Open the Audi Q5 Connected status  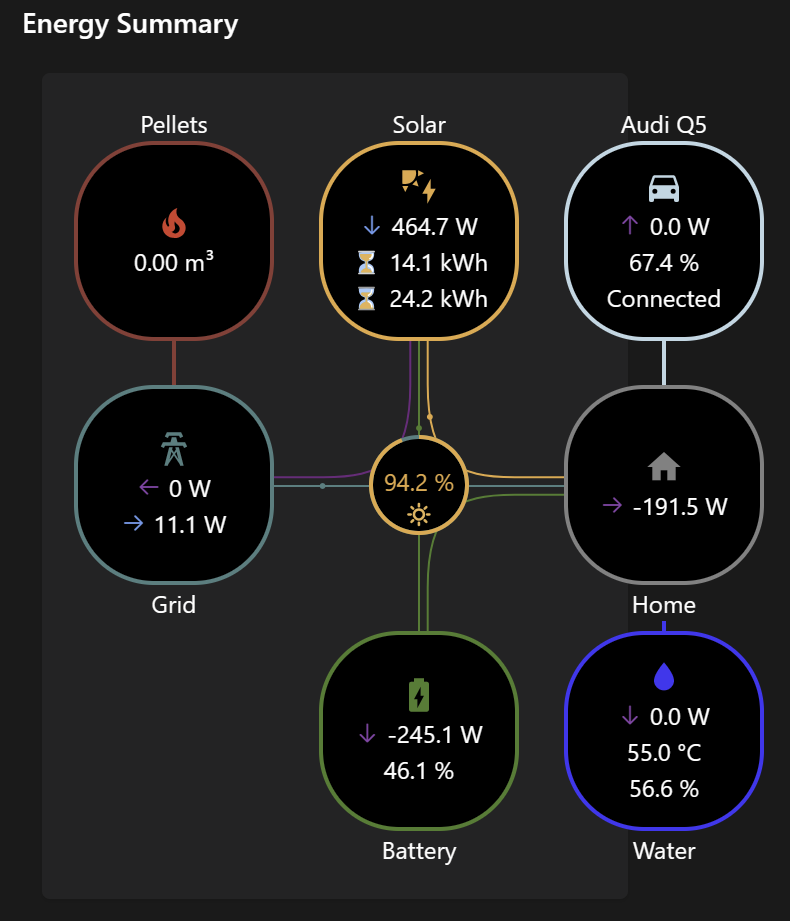coord(664,299)
